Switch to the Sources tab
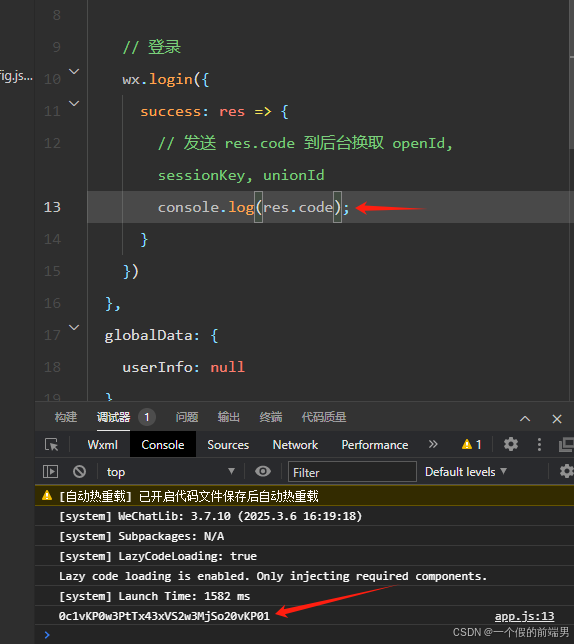Screen dimensions: 574x644 coord(228,445)
